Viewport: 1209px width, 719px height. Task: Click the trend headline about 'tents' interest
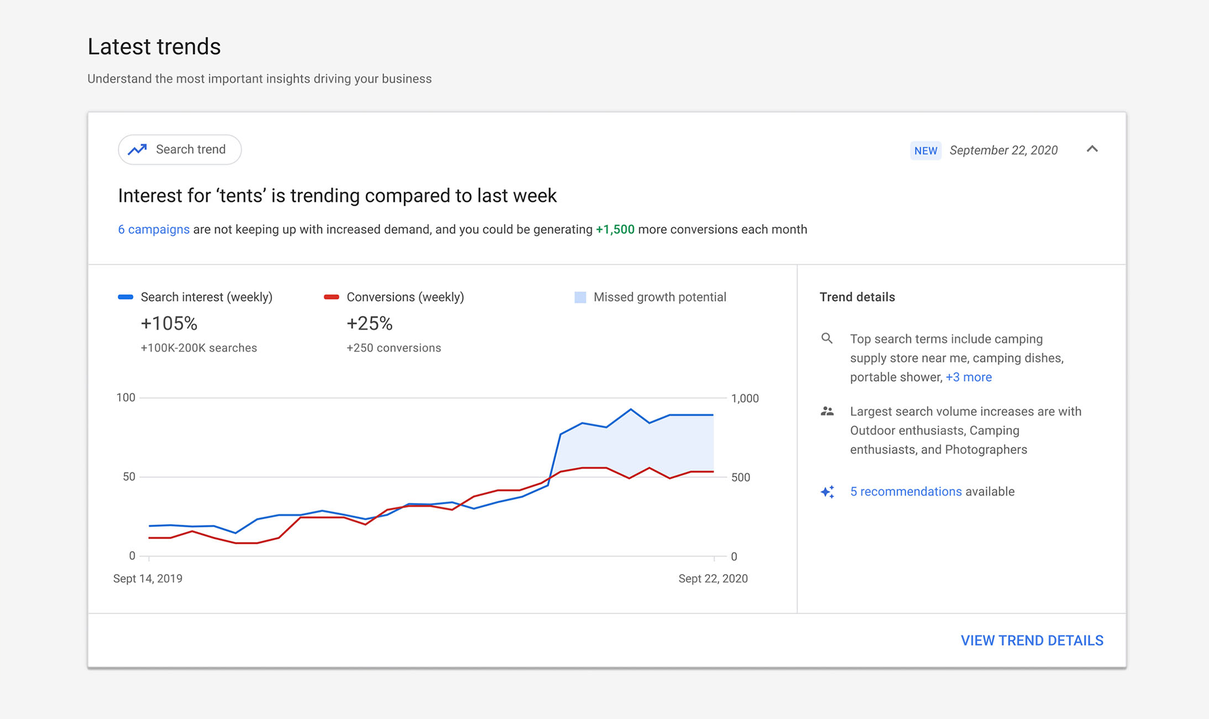pos(337,196)
